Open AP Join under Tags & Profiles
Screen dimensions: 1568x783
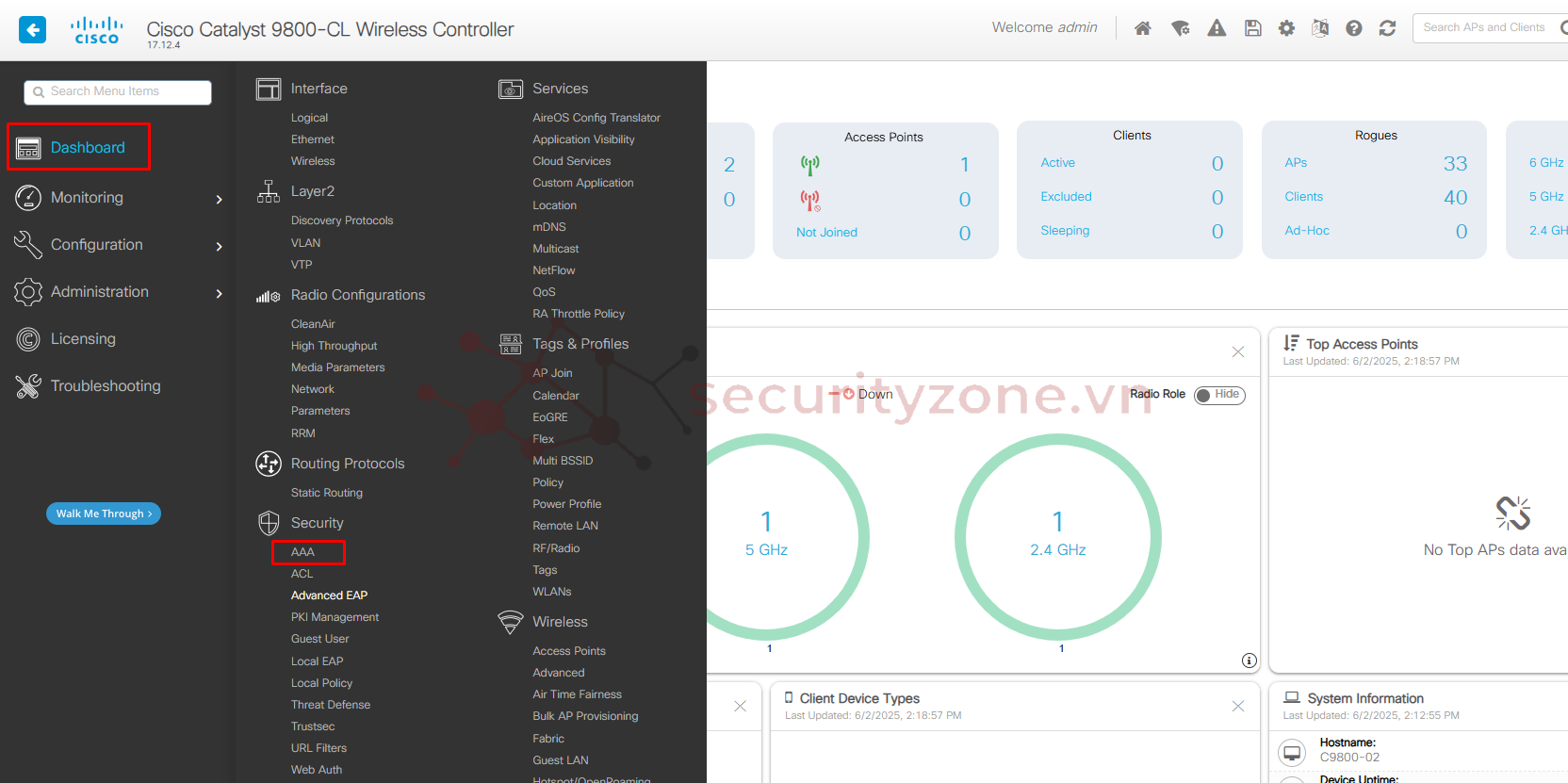tap(552, 373)
